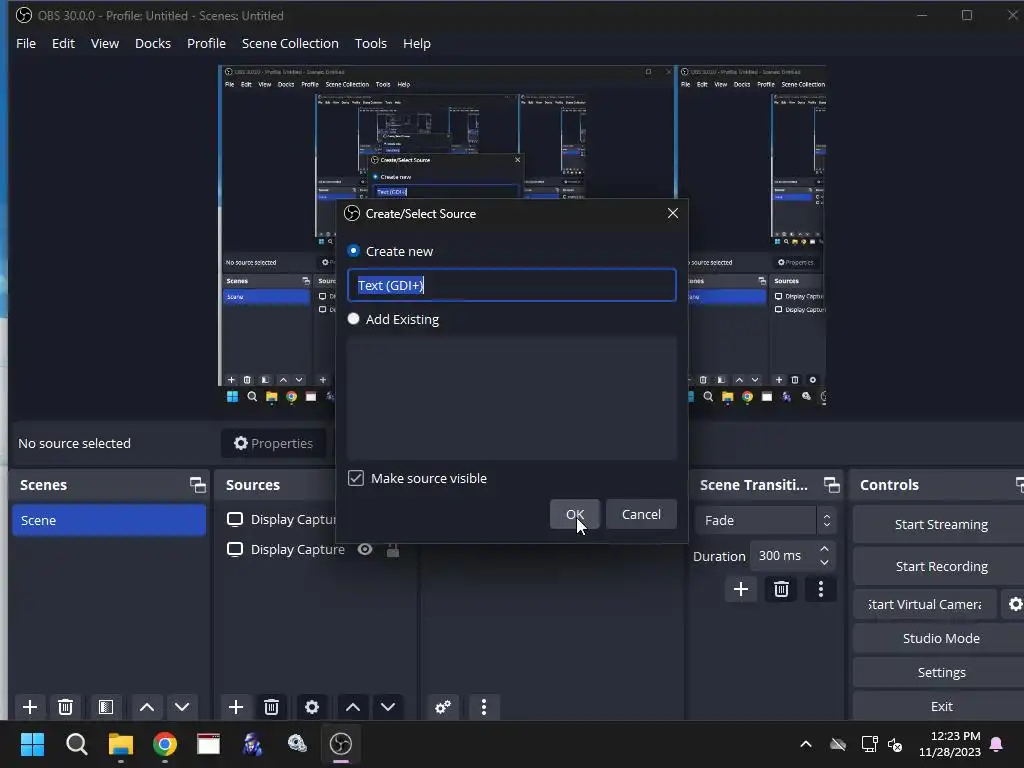Close Create/Select Source dialog with X

click(x=673, y=213)
